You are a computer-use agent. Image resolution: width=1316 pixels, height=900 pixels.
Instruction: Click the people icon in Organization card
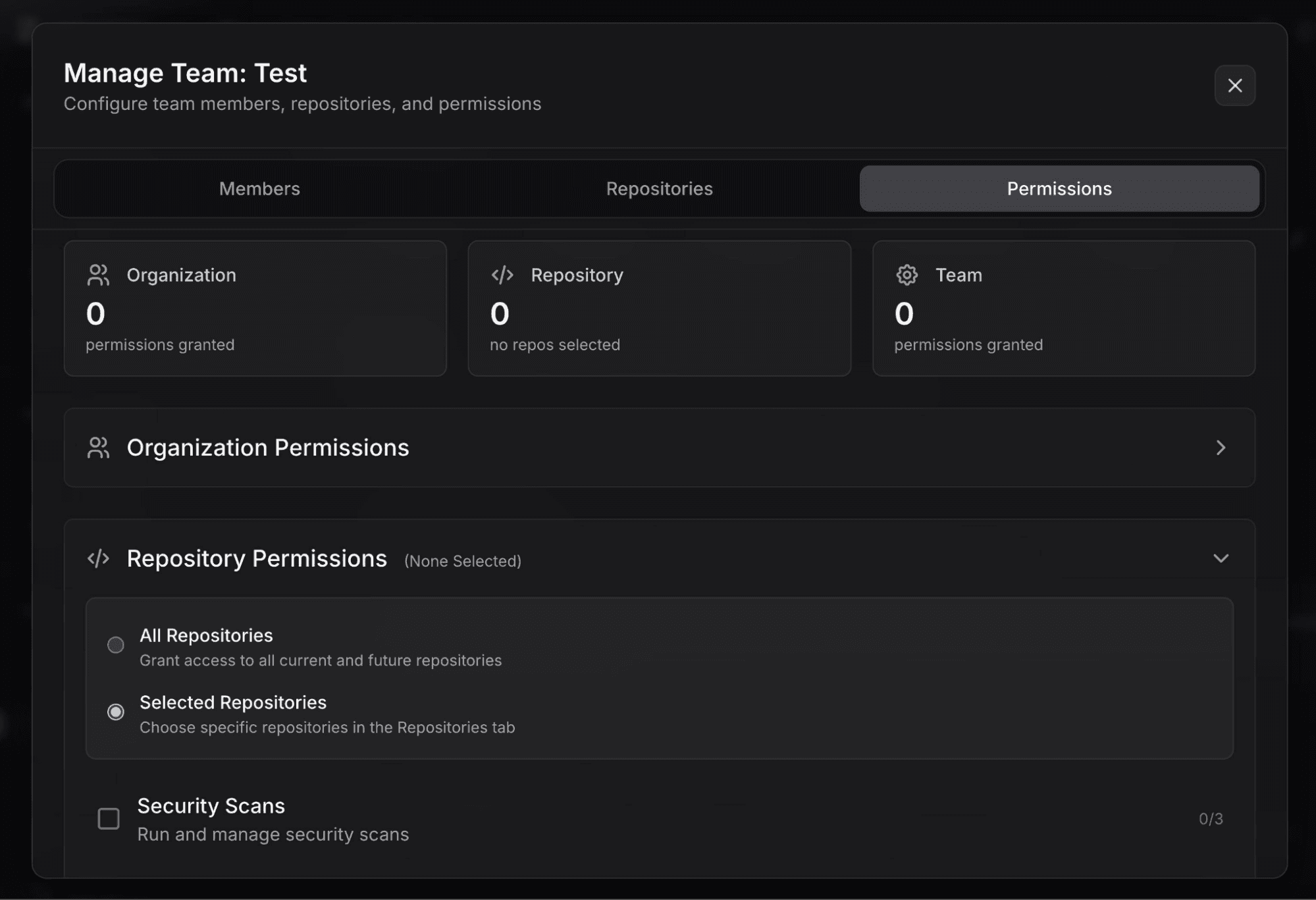(x=98, y=275)
